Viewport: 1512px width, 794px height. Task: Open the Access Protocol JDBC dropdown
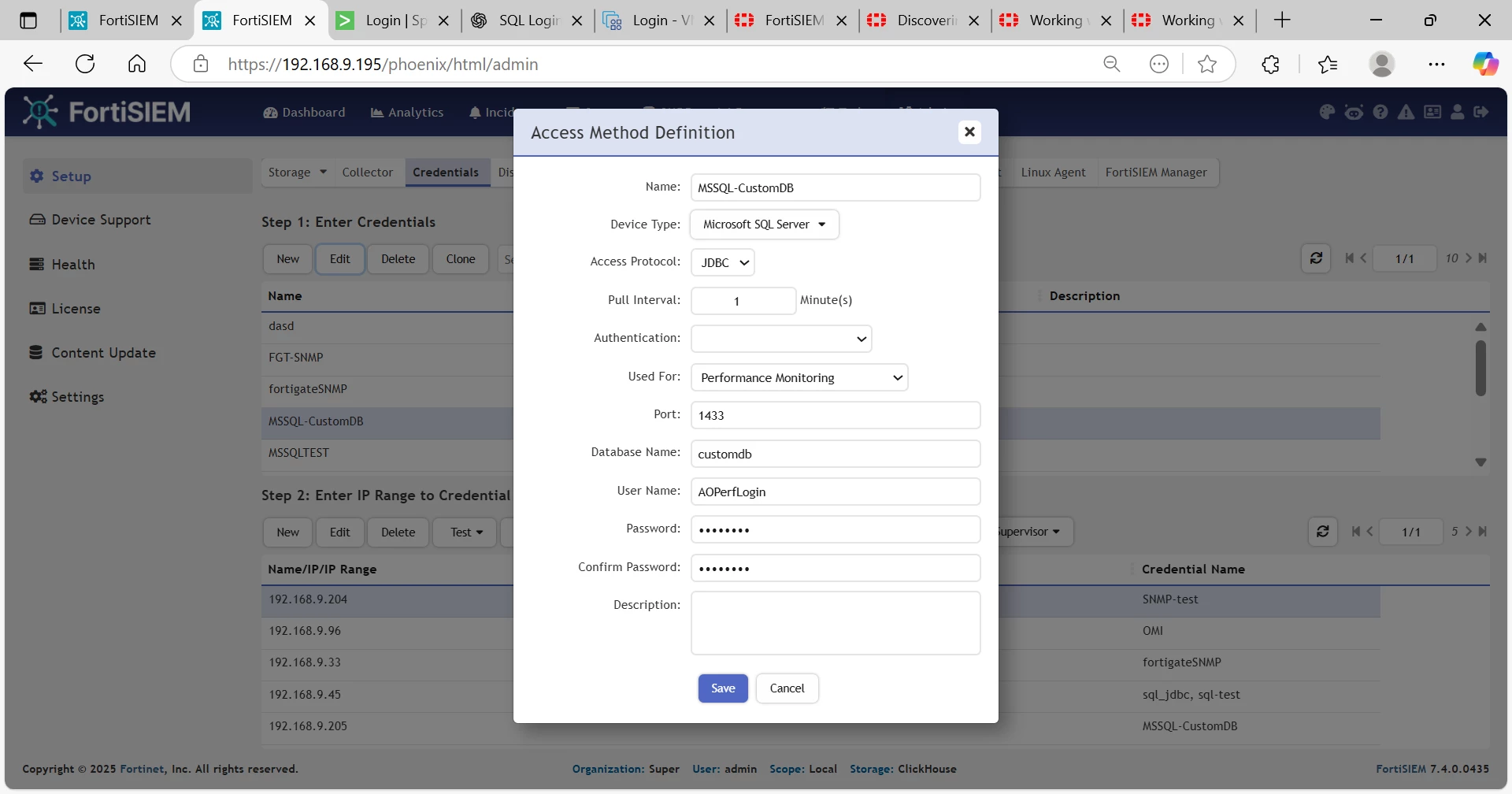click(723, 262)
